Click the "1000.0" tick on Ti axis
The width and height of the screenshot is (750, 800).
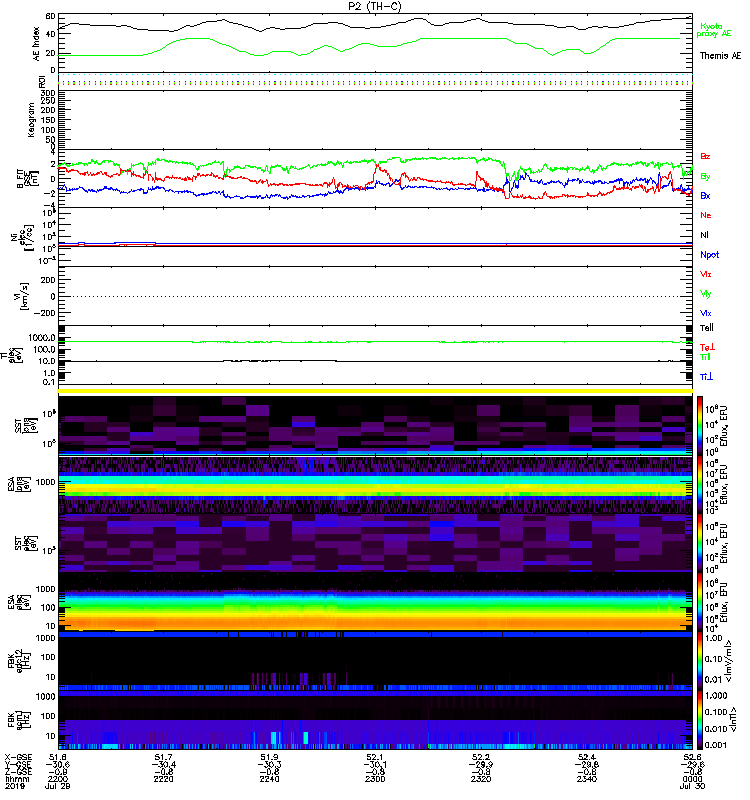click(42, 338)
